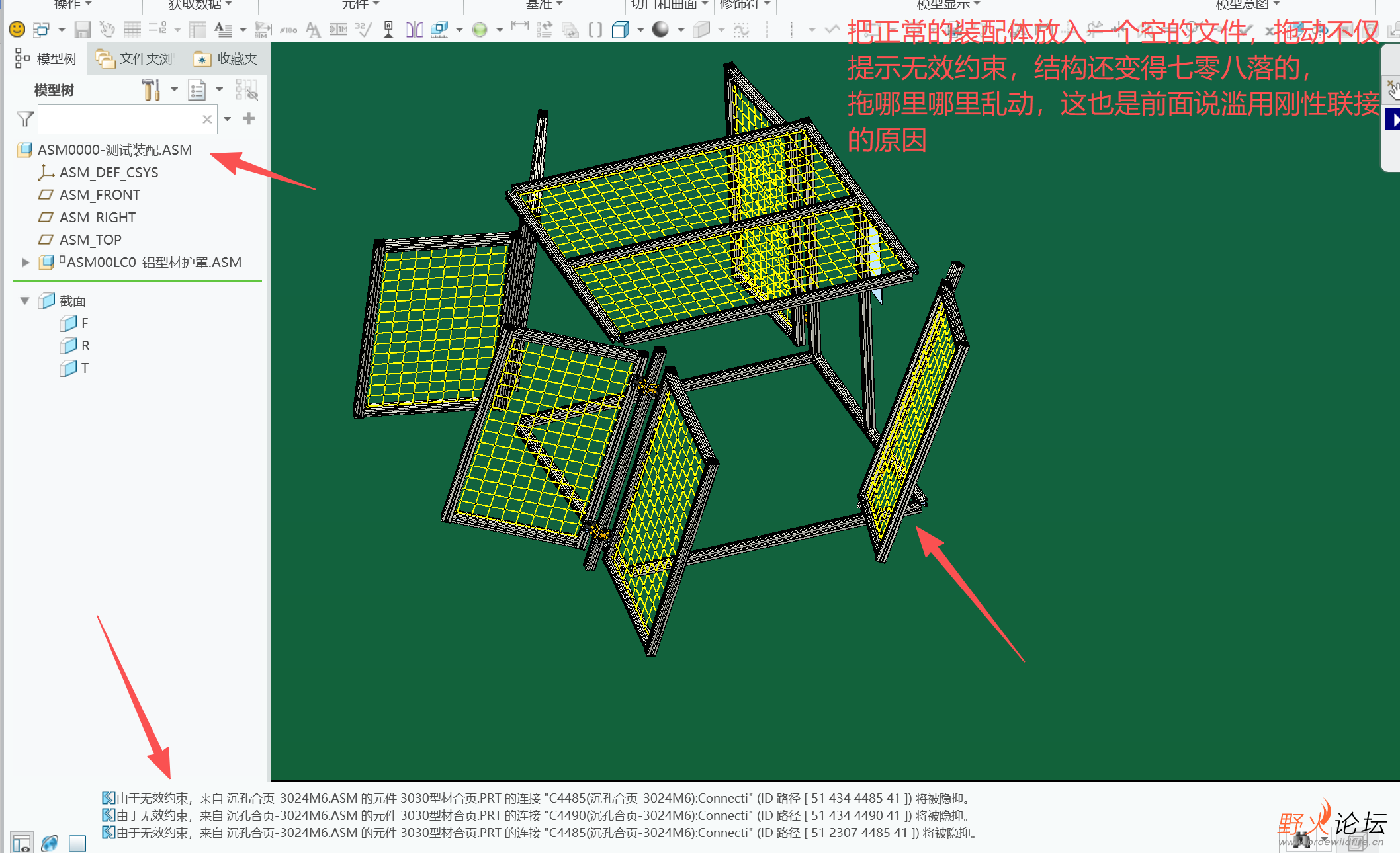Screen dimensions: 1400x853
Task: Open the shaded sphere dropdown arrow
Action: [x=681, y=30]
